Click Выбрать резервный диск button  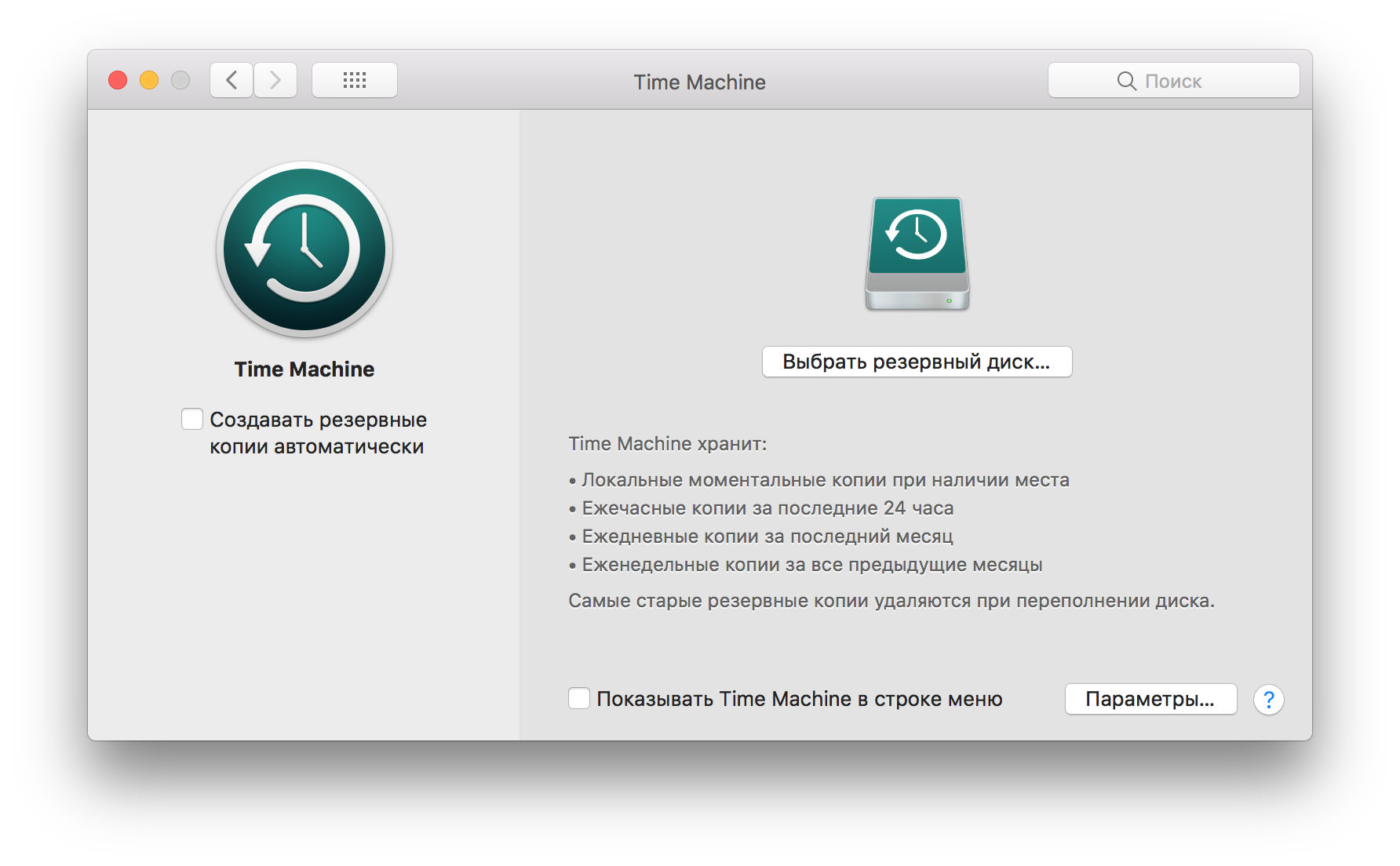[917, 362]
